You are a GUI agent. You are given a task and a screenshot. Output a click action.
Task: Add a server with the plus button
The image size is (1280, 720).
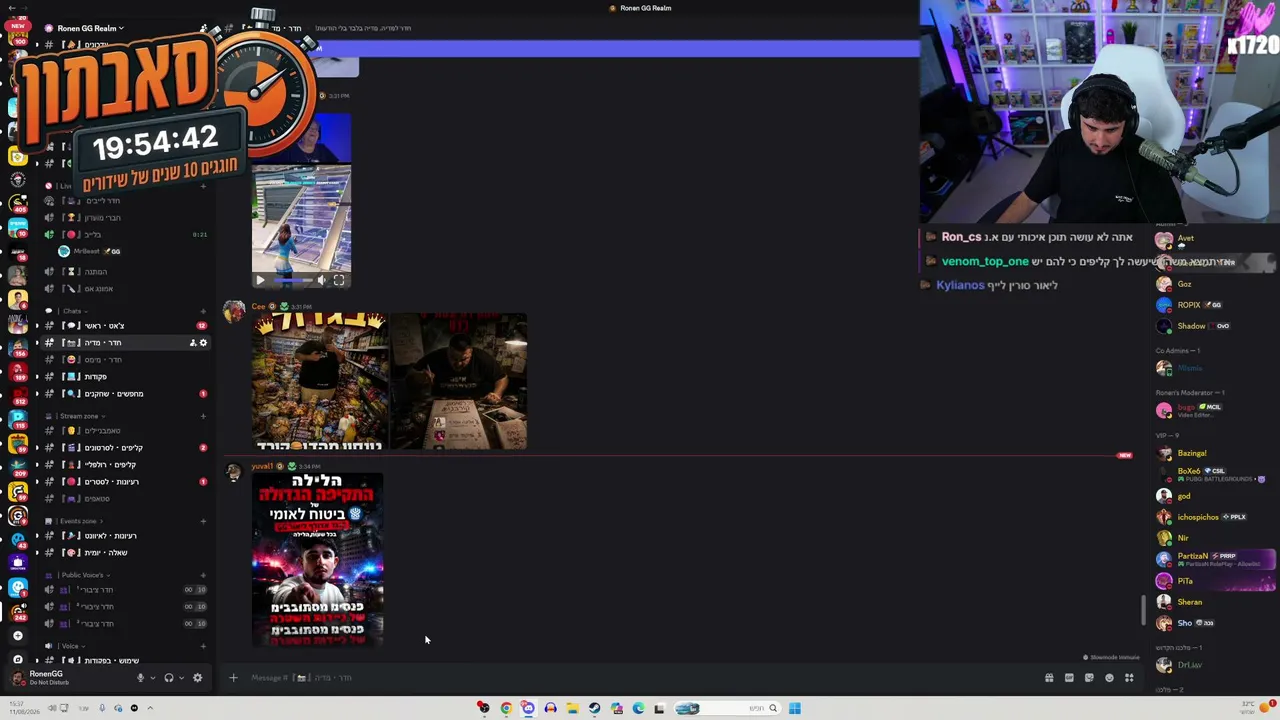pyautogui.click(x=17, y=635)
